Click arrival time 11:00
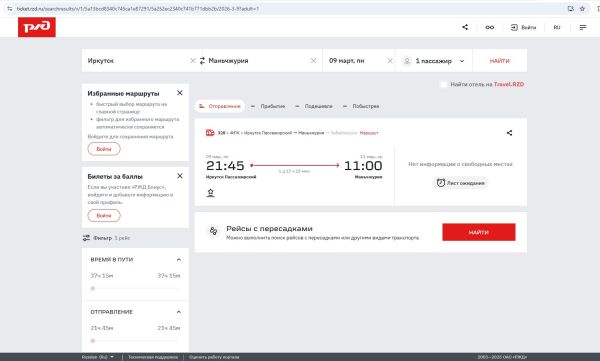Viewport: 600px width, 361px height. tap(363, 165)
